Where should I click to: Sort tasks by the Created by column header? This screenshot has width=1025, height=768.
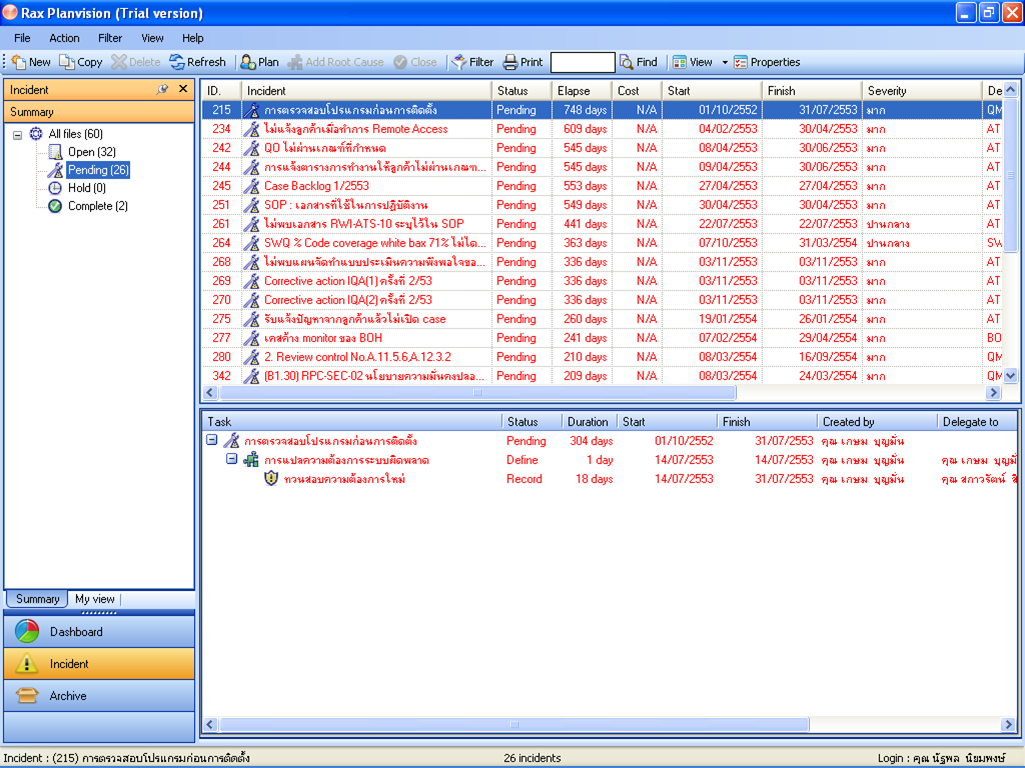pos(877,422)
